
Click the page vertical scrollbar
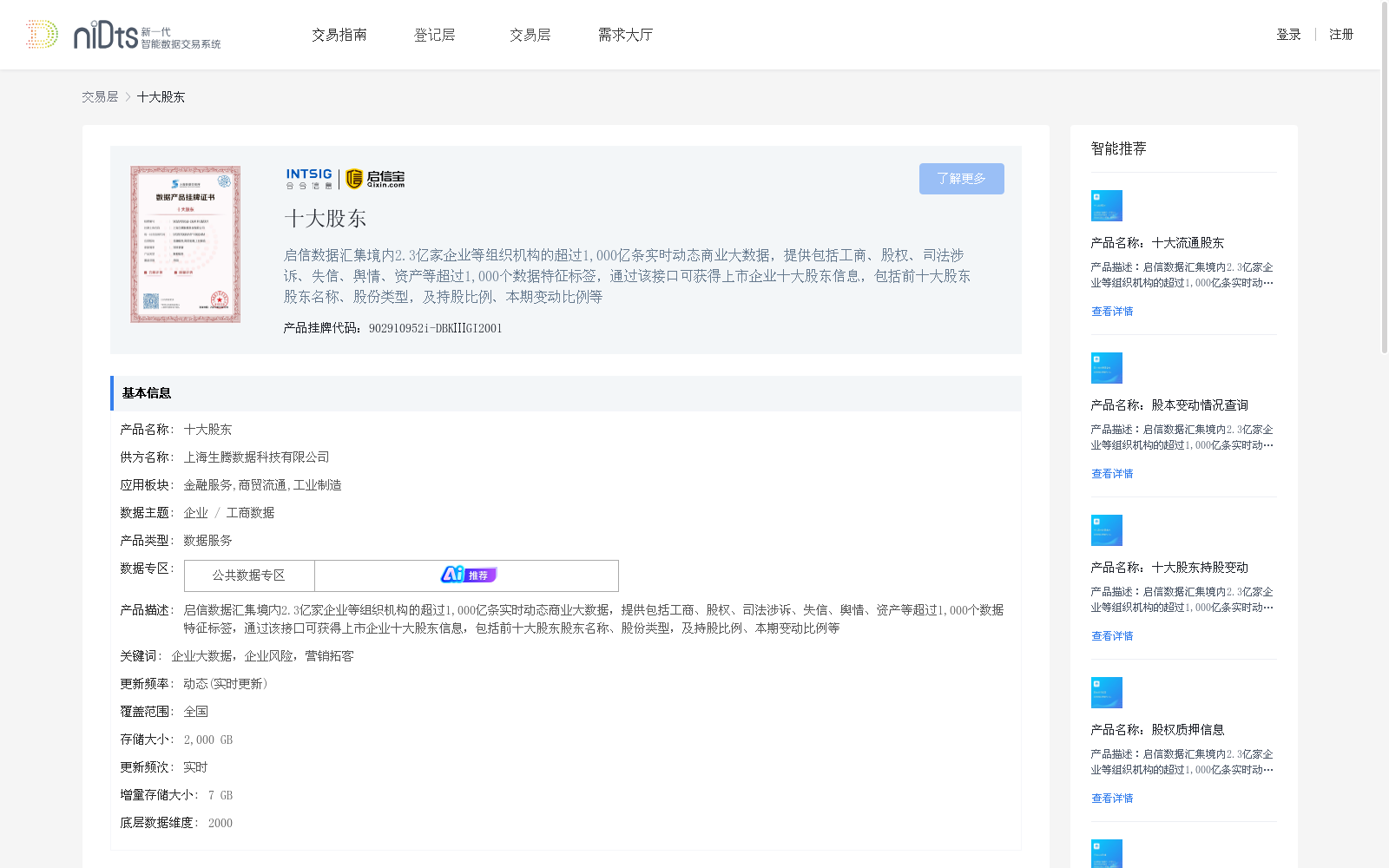click(x=1384, y=177)
